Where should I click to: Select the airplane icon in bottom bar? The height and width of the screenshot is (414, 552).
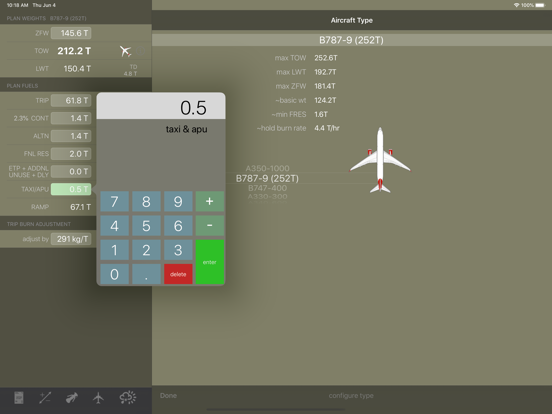tap(98, 398)
